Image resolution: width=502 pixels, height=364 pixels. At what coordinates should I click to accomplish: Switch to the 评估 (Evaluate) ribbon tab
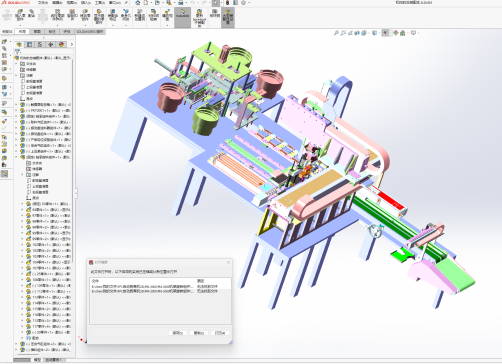(67, 32)
